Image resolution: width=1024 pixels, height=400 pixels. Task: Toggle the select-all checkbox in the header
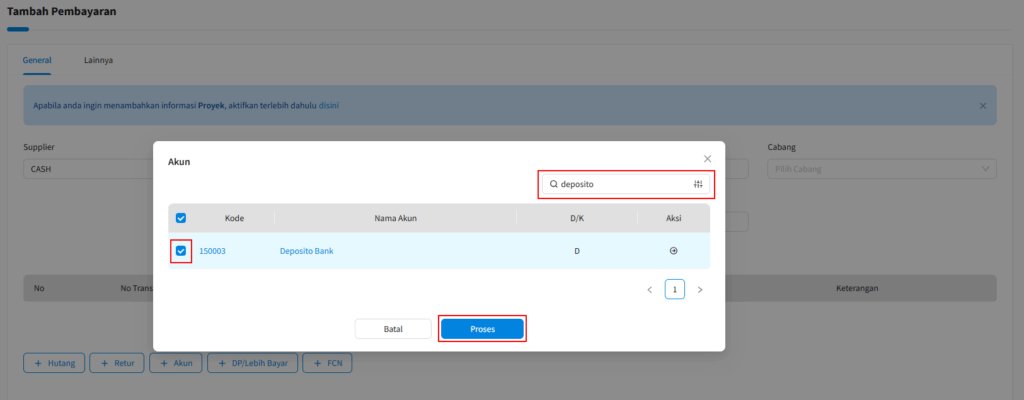[181, 218]
